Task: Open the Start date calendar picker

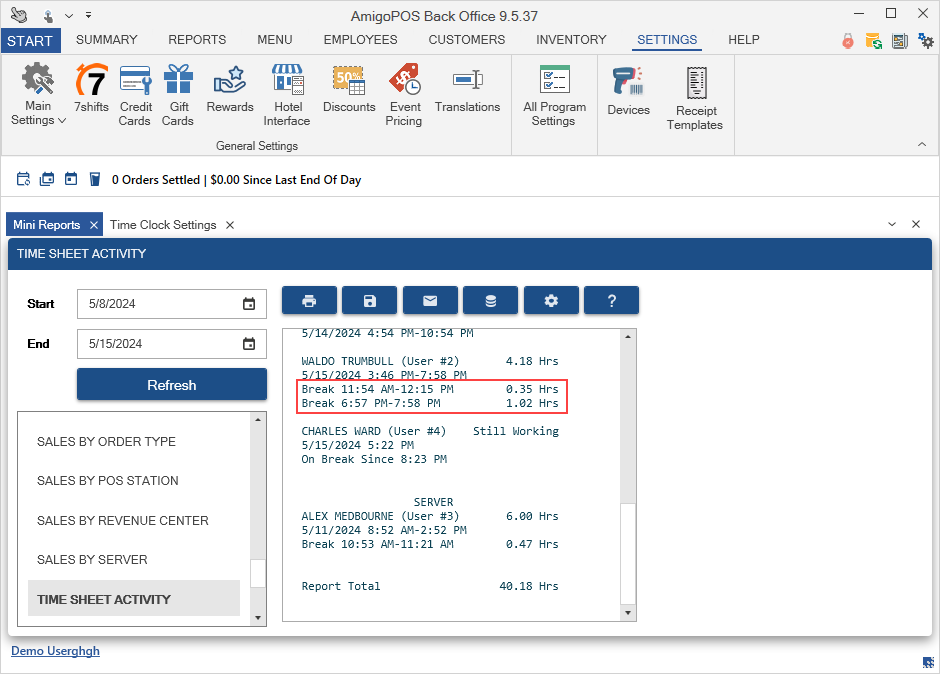Action: (249, 304)
